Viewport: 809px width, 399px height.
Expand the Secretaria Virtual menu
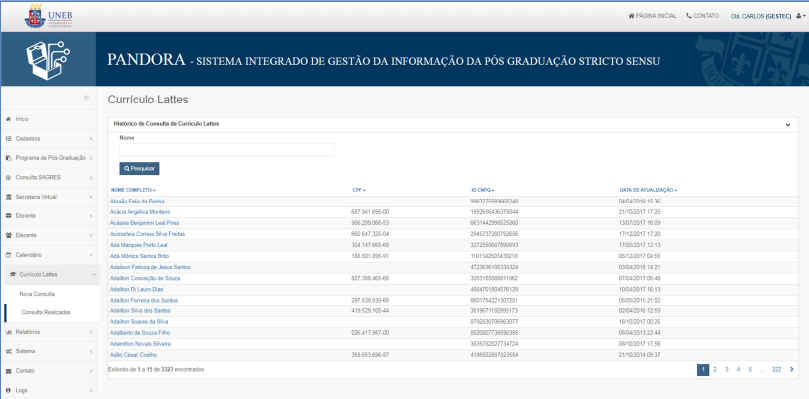coord(91,197)
